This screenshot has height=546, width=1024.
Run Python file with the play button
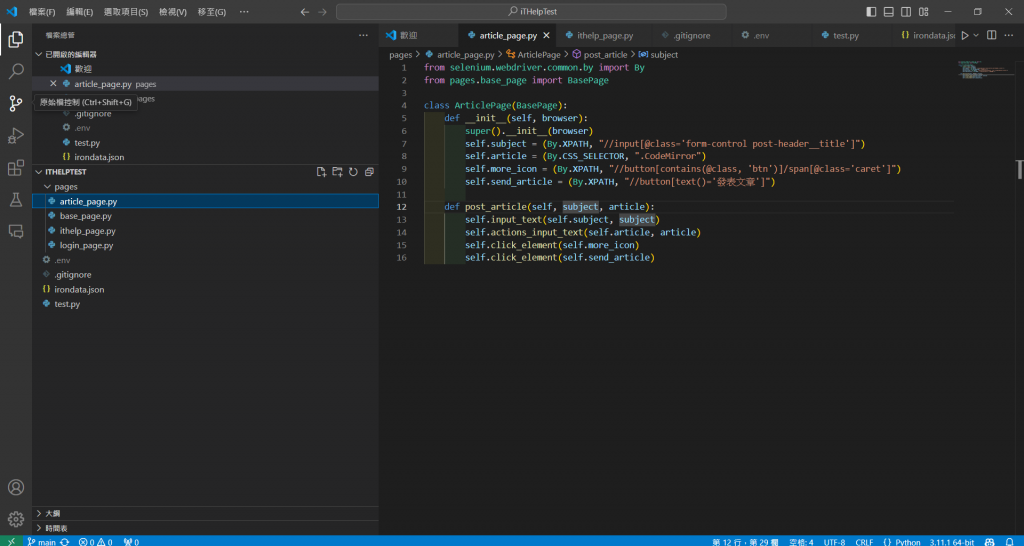click(x=965, y=35)
